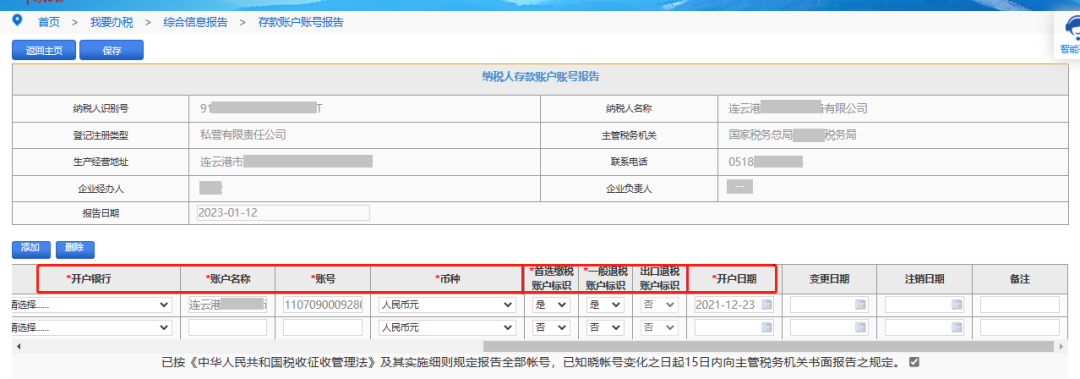This screenshot has width=1080, height=379.
Task: Click 存款账户账号报告 breadcrumb
Action: (x=301, y=22)
